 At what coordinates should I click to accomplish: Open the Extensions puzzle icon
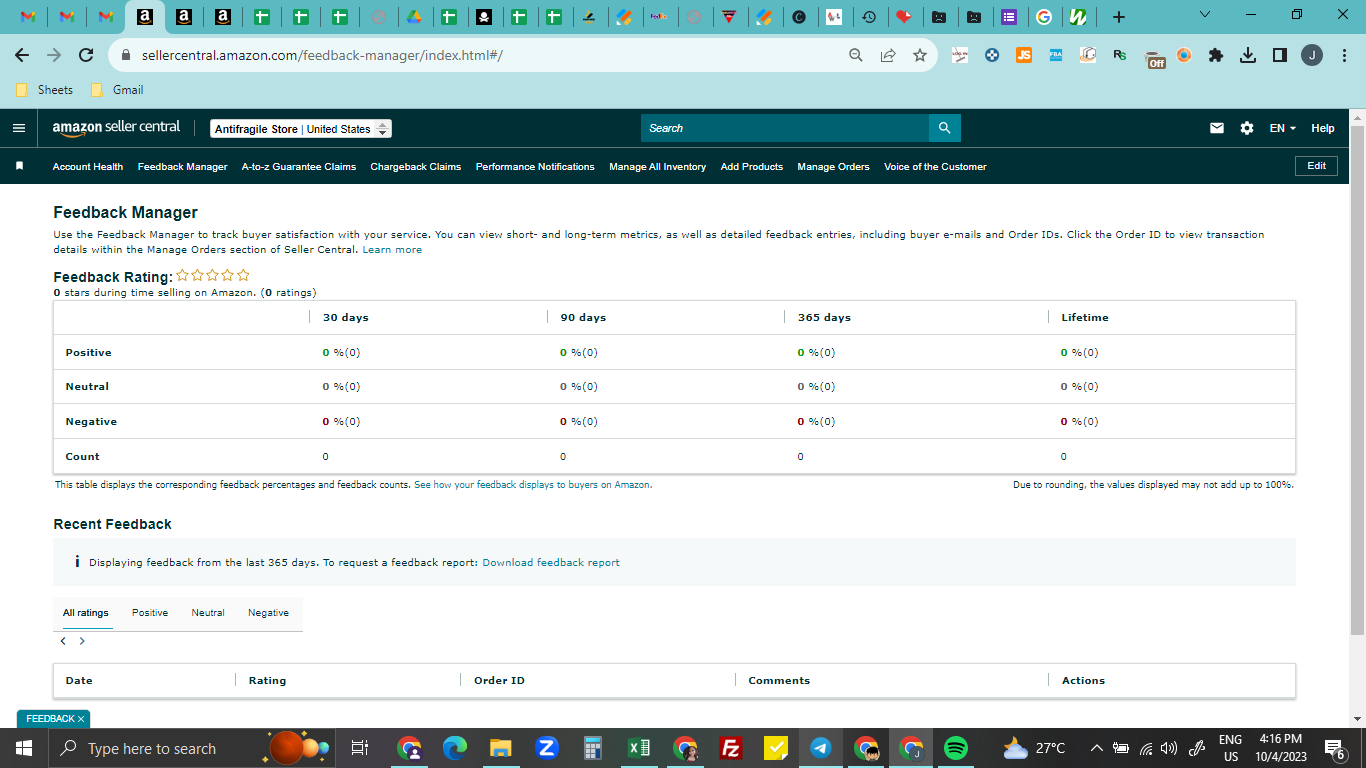[1216, 55]
